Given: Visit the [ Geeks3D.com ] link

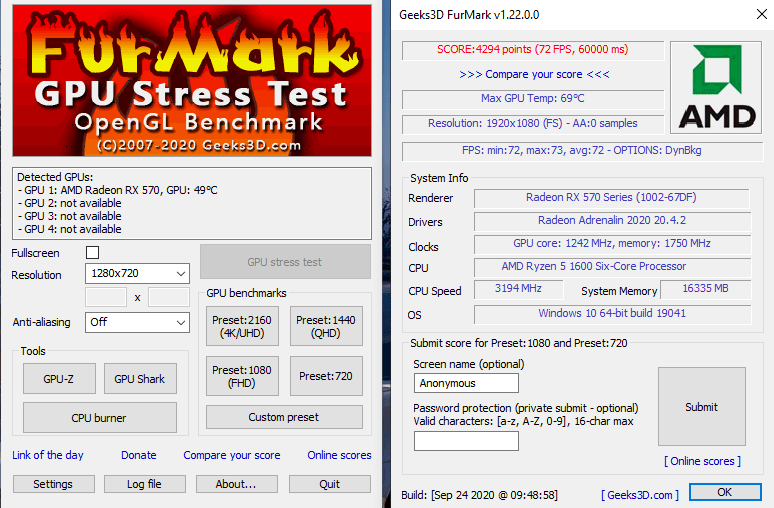Looking at the screenshot, I should click(640, 495).
